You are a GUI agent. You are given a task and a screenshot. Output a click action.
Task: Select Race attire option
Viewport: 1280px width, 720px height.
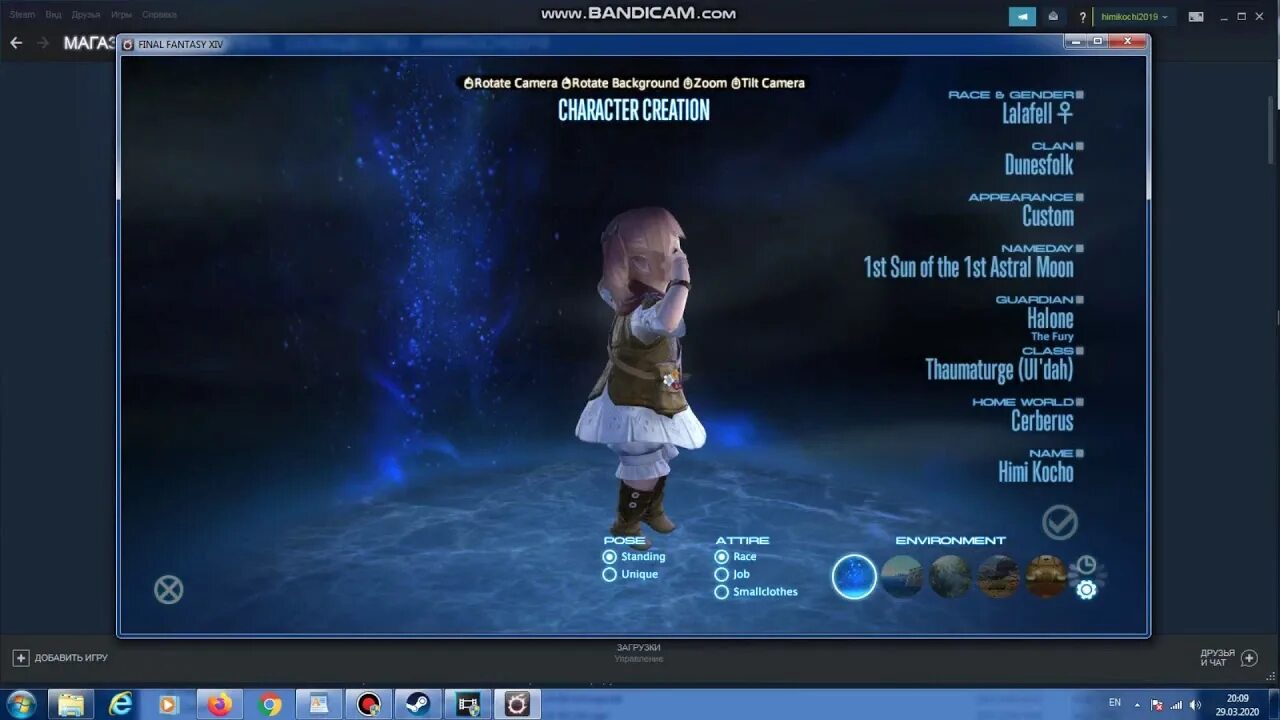coord(735,557)
